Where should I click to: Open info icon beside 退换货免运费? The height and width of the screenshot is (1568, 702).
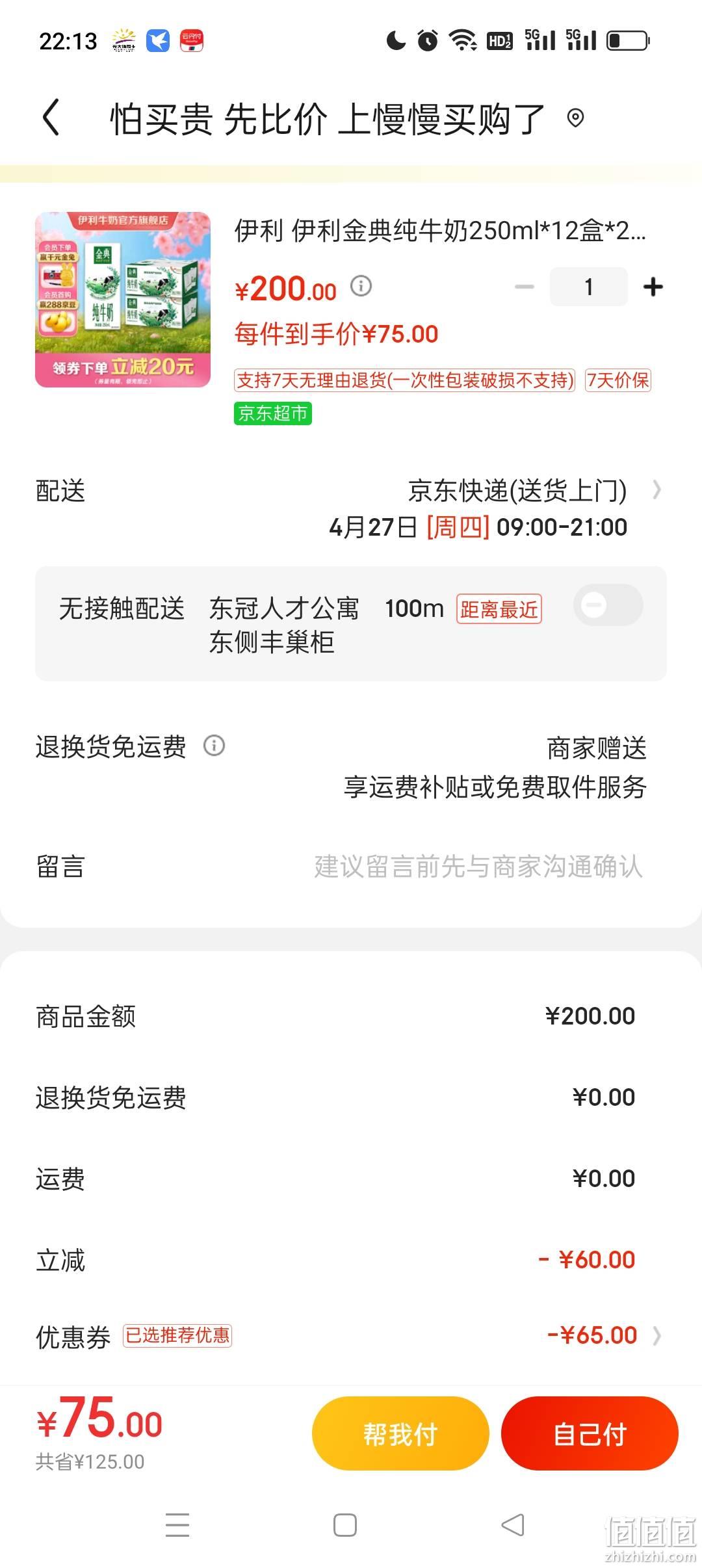[214, 746]
